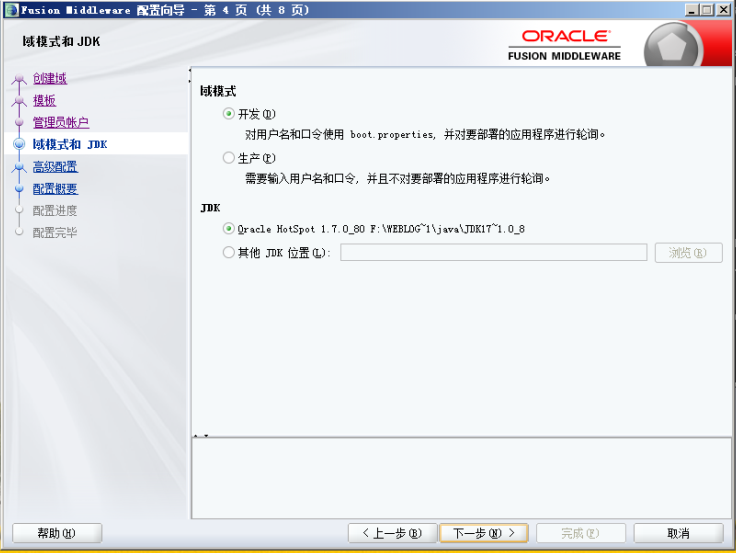Select the 生产 domain mode radio button

click(229, 158)
